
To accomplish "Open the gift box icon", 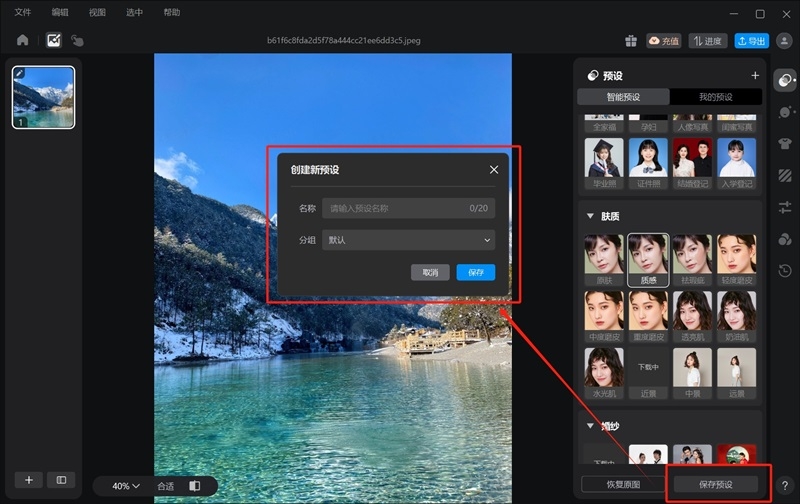I will [x=631, y=41].
